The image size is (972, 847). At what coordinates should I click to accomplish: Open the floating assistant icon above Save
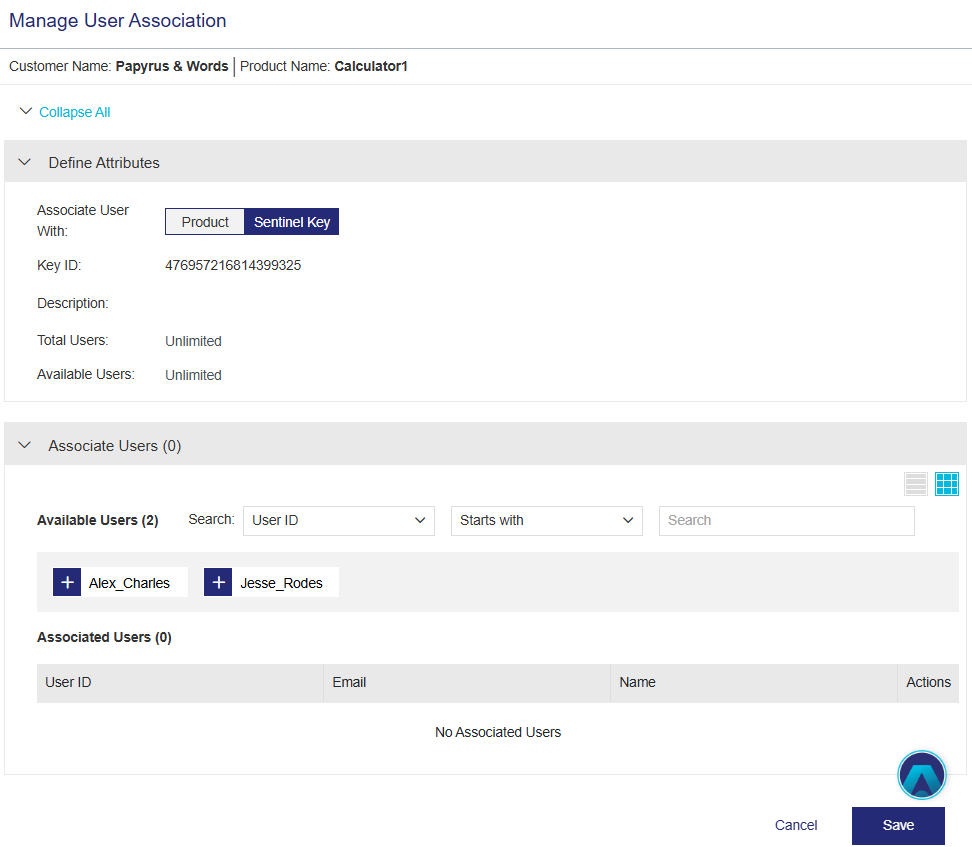921,776
